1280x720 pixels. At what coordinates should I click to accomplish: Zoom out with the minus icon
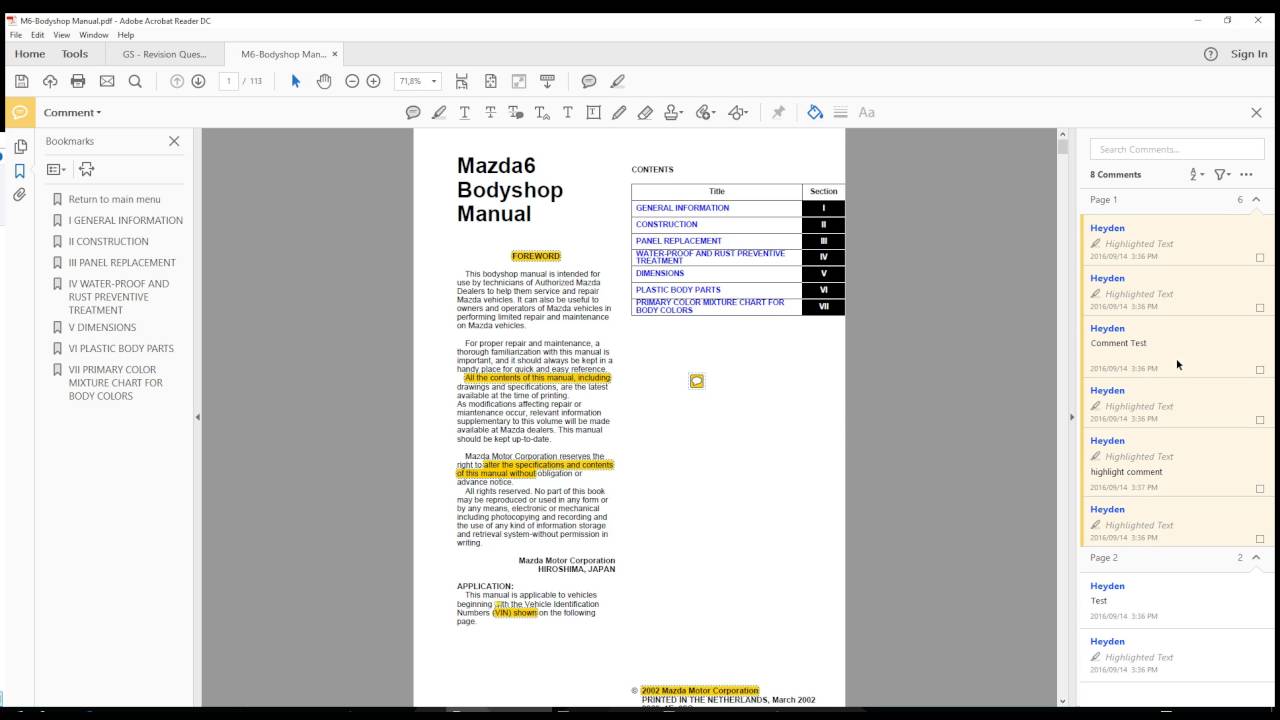tap(352, 81)
